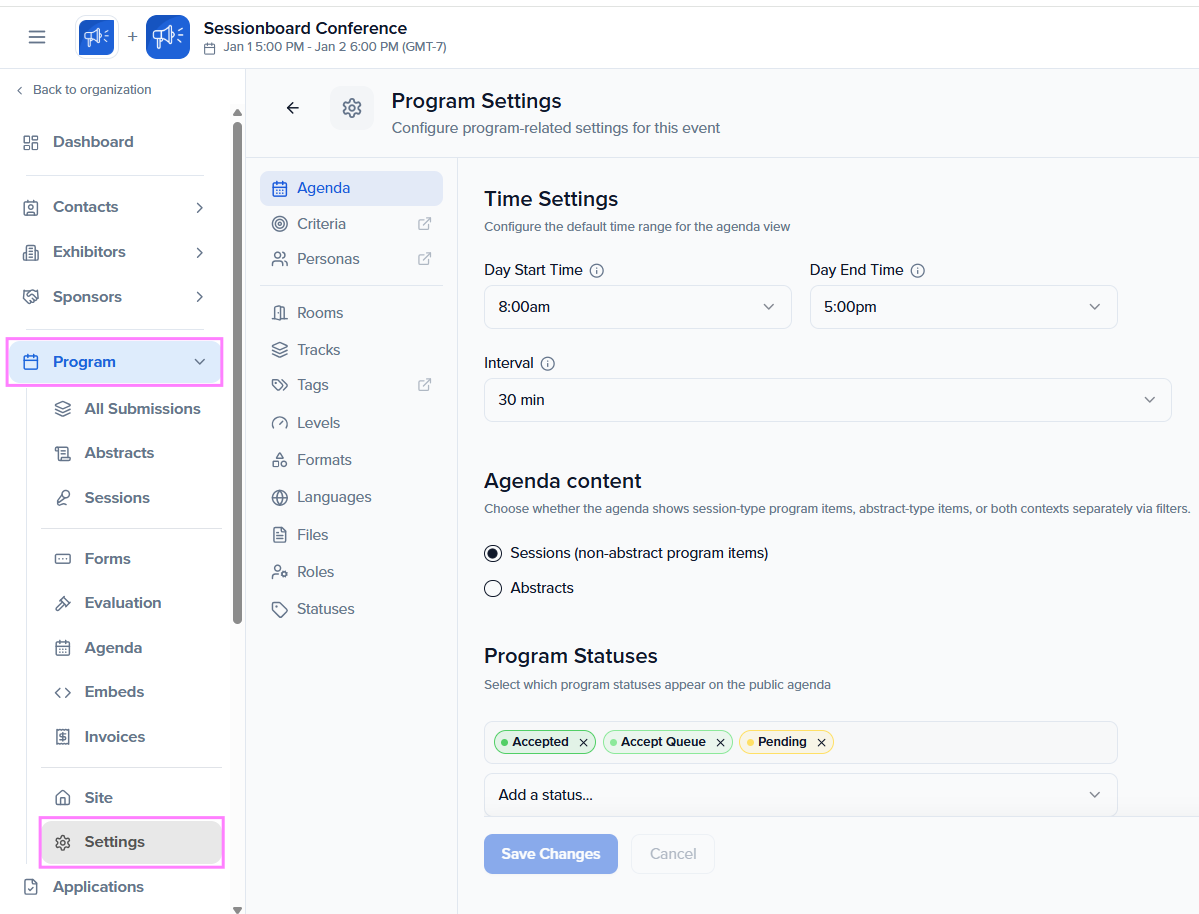The height and width of the screenshot is (914, 1199).
Task: Select Sessions (non-abstract program items) radio
Action: (x=493, y=553)
